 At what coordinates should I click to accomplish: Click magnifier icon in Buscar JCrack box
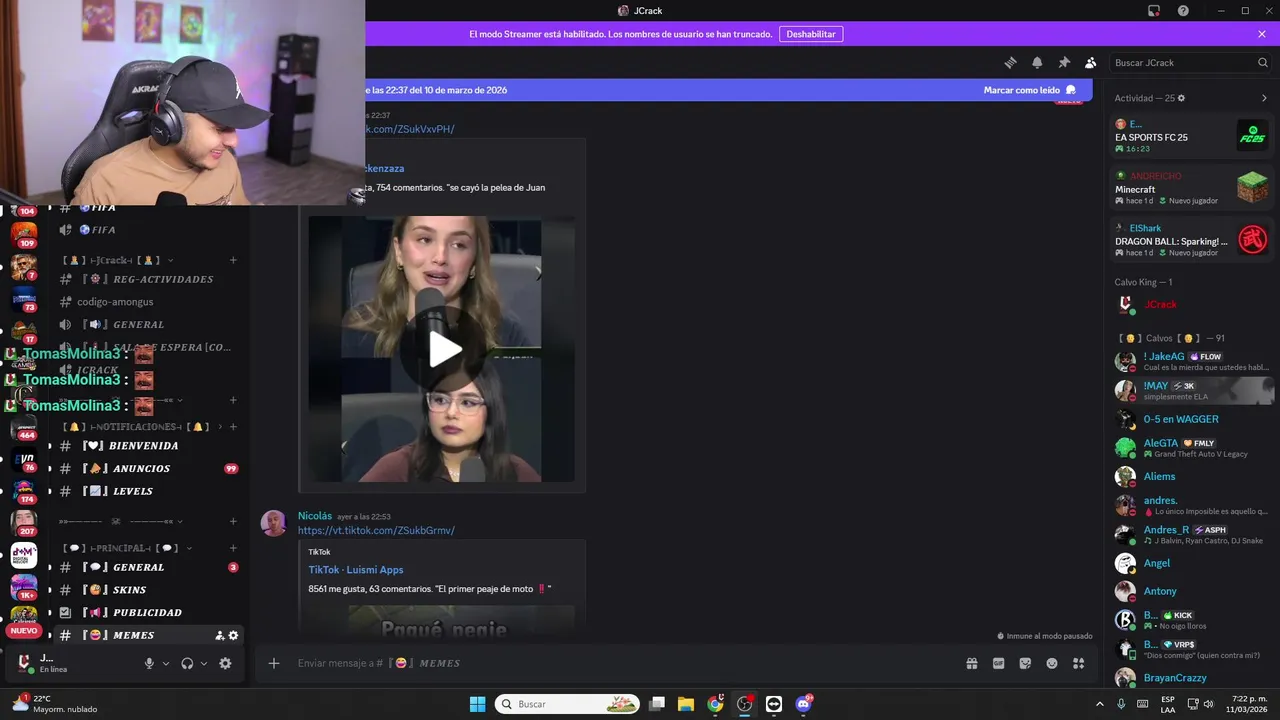coord(1262,62)
